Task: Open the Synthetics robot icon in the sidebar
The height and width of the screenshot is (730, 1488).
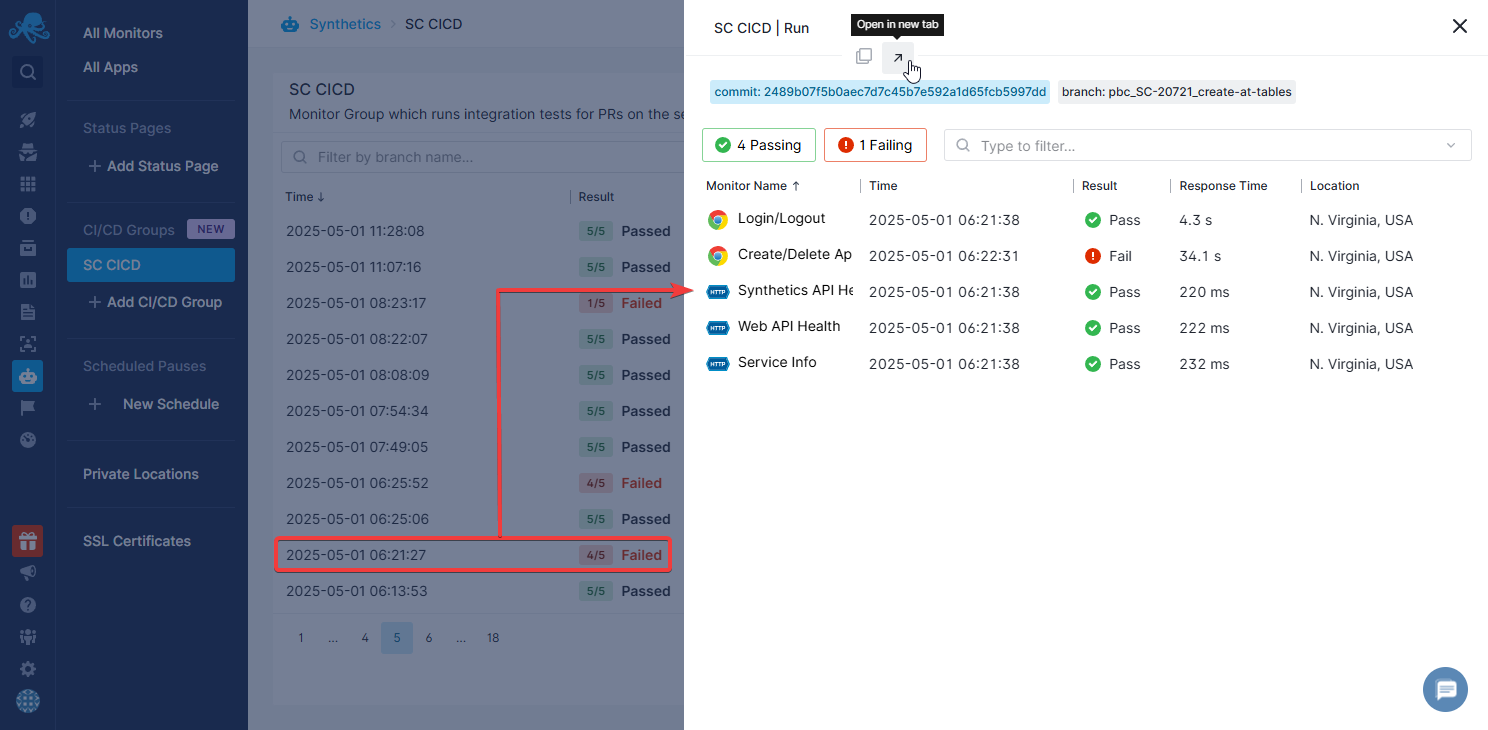Action: point(28,376)
